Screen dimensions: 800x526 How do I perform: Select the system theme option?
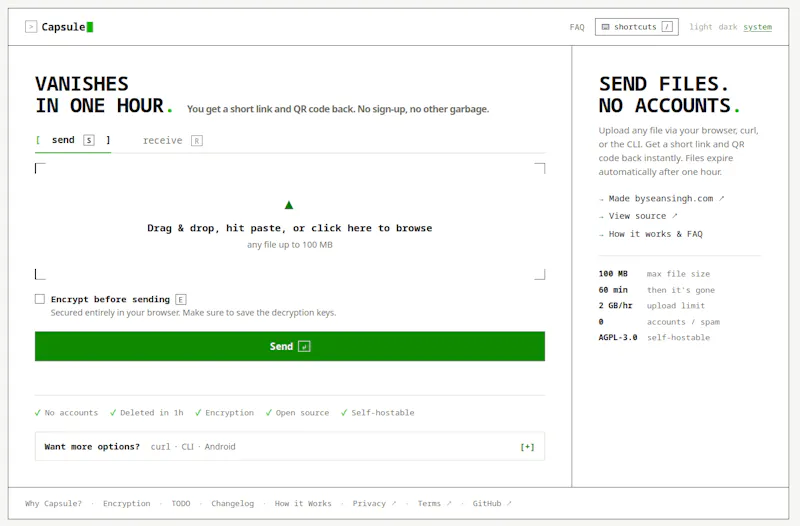pyautogui.click(x=757, y=27)
